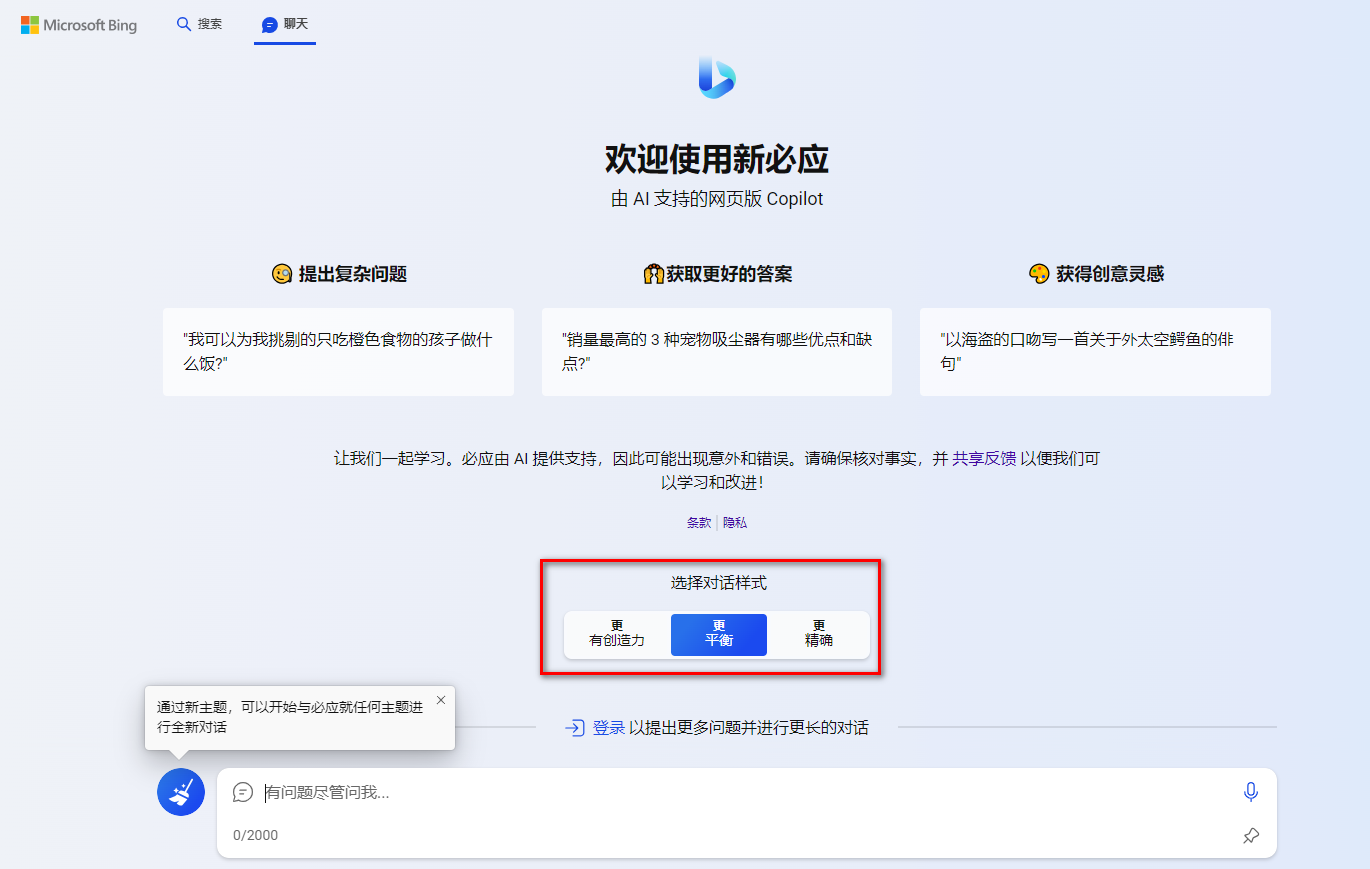Click the new topic broom icon
This screenshot has width=1370, height=869.
[181, 792]
